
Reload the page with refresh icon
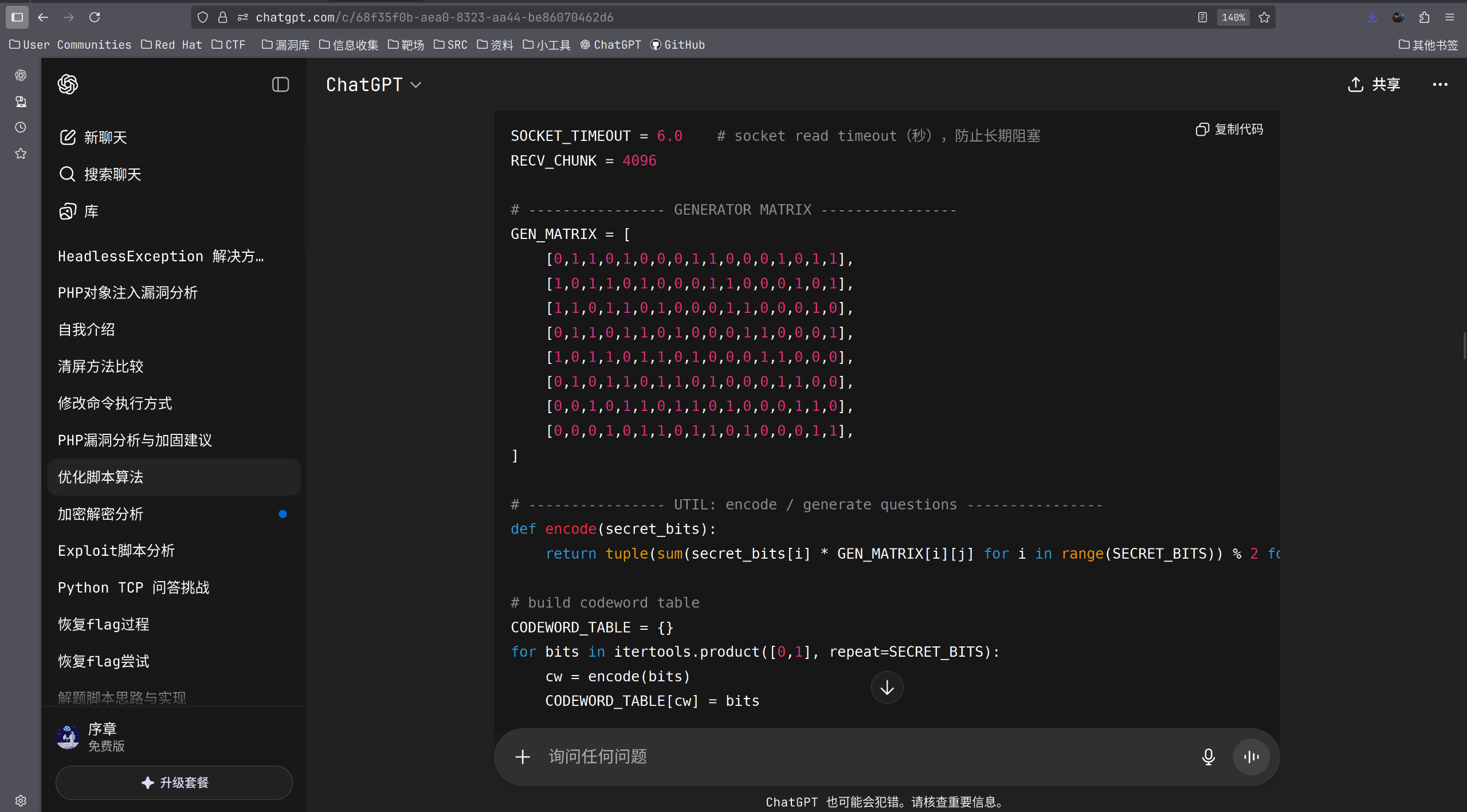pos(95,17)
